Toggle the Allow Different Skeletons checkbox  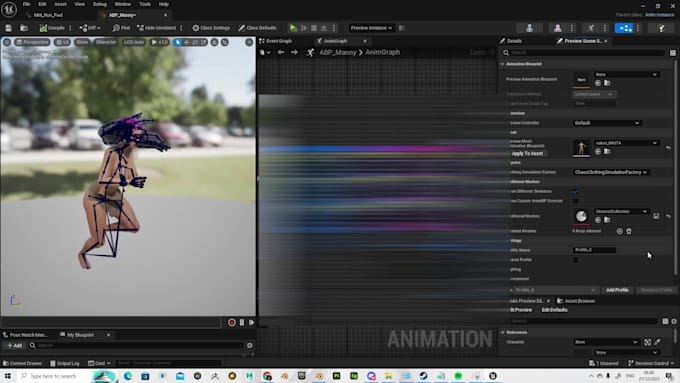575,191
